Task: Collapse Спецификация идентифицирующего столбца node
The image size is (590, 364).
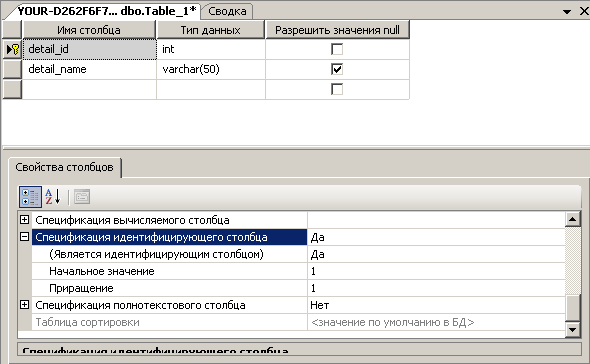Action: coord(24,237)
